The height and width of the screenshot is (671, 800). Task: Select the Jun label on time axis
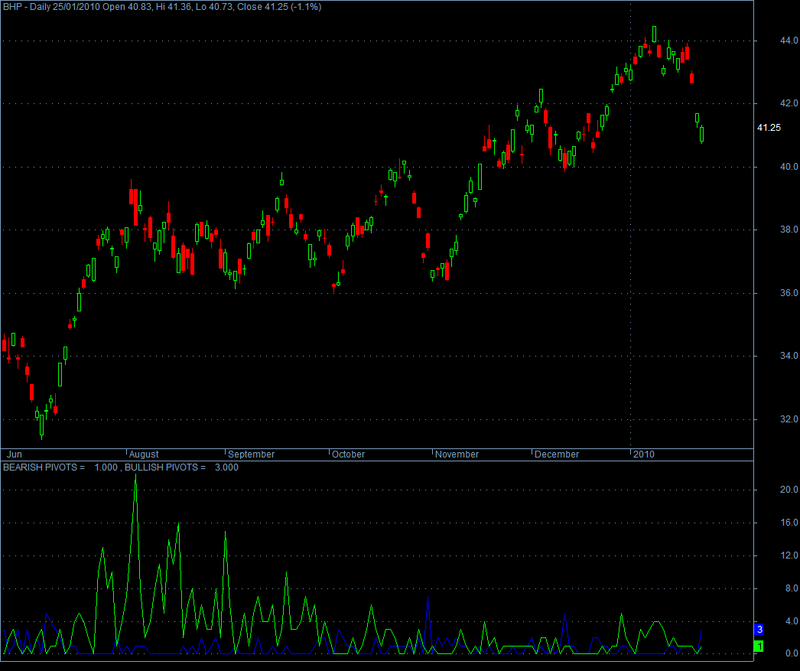pyautogui.click(x=14, y=454)
